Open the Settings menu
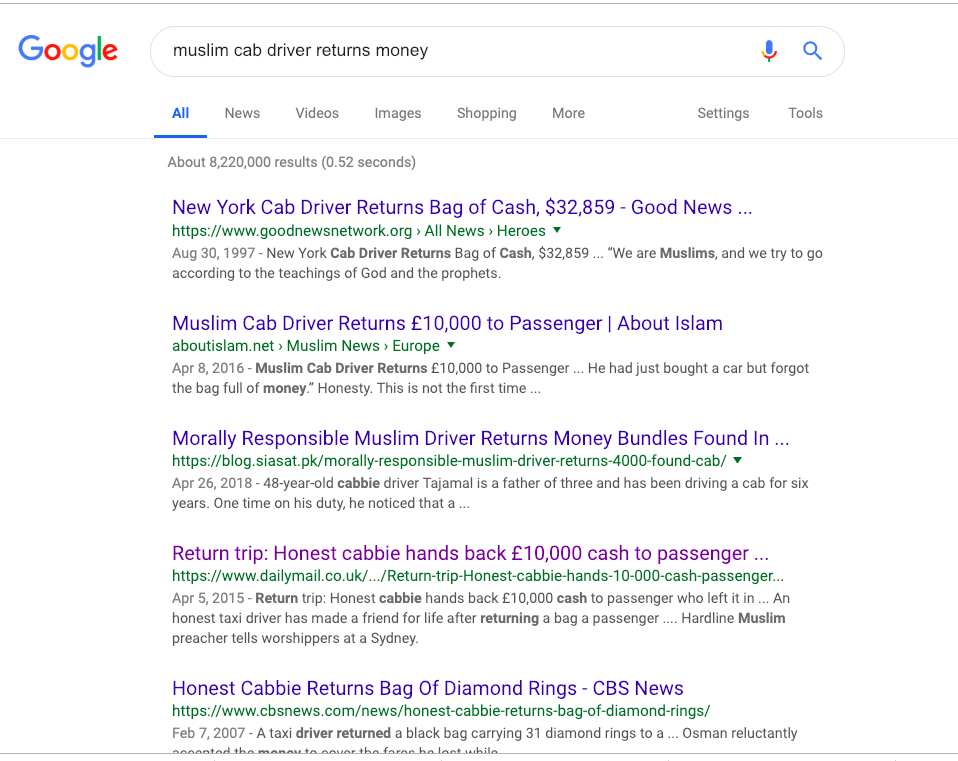 pos(723,113)
